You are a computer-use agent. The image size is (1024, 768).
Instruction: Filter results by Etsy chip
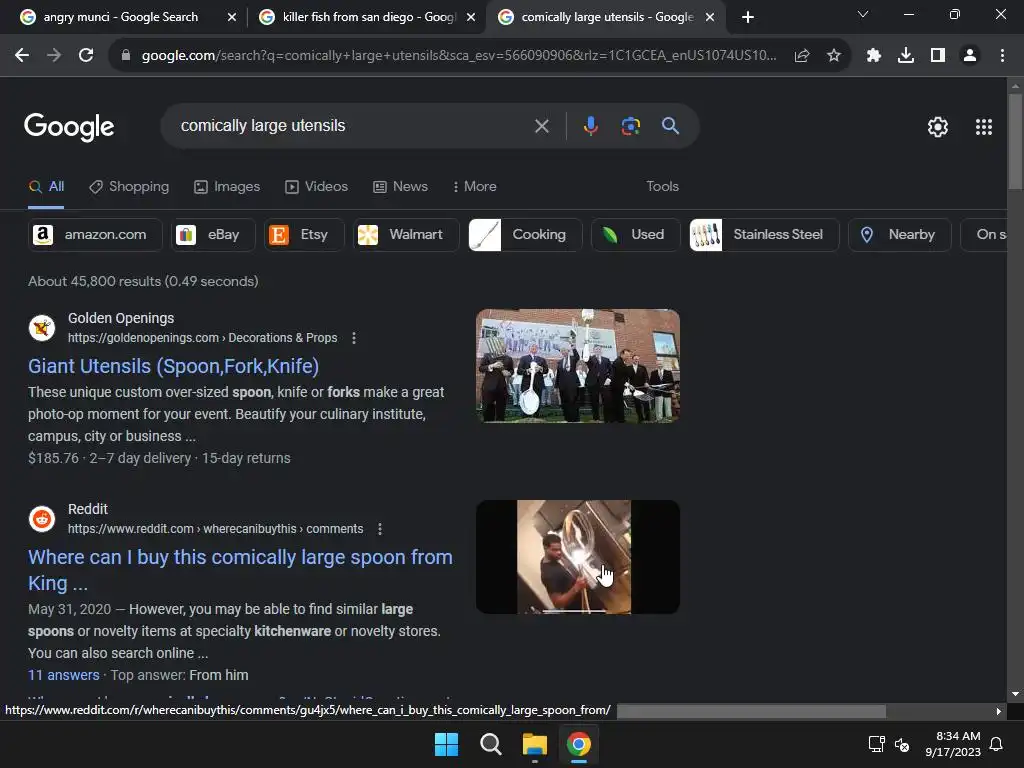tap(304, 234)
